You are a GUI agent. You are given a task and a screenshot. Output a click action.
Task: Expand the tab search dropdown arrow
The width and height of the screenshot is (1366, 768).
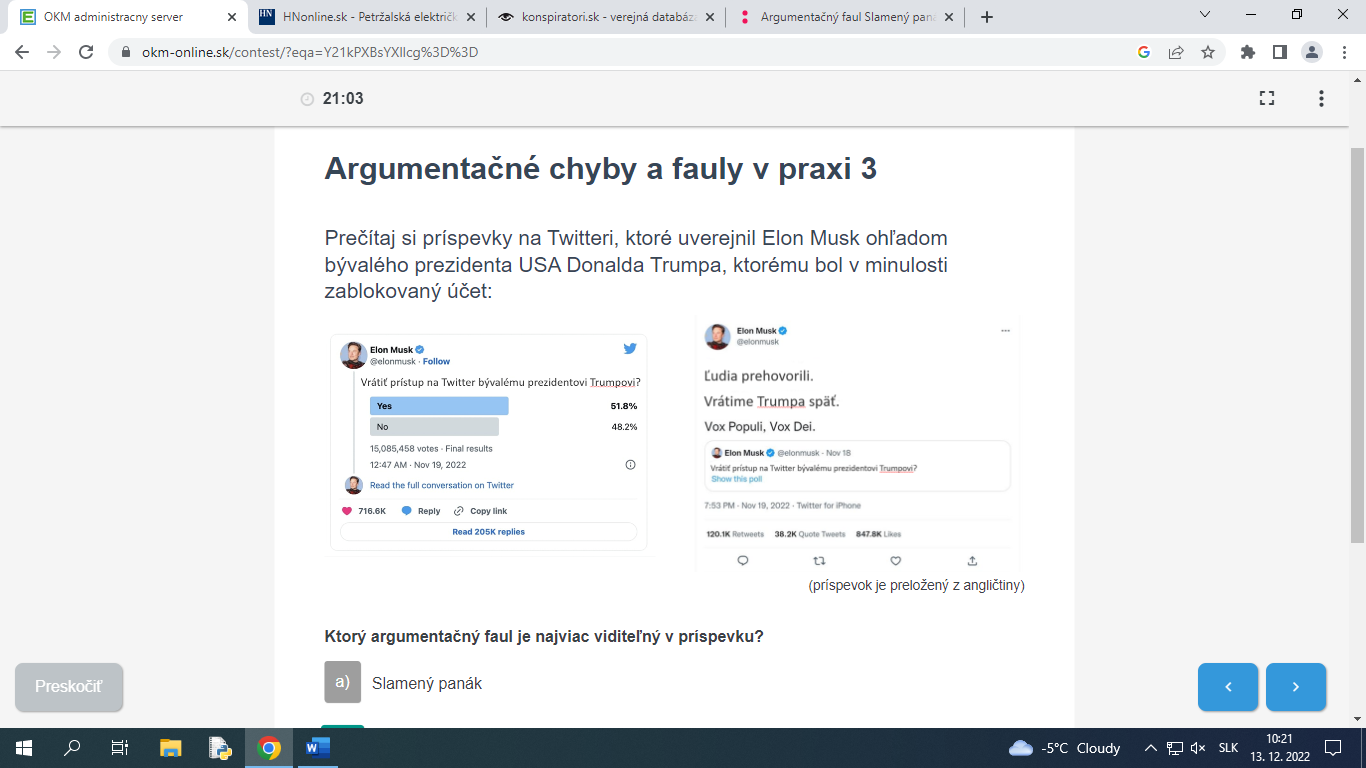[x=1204, y=15]
